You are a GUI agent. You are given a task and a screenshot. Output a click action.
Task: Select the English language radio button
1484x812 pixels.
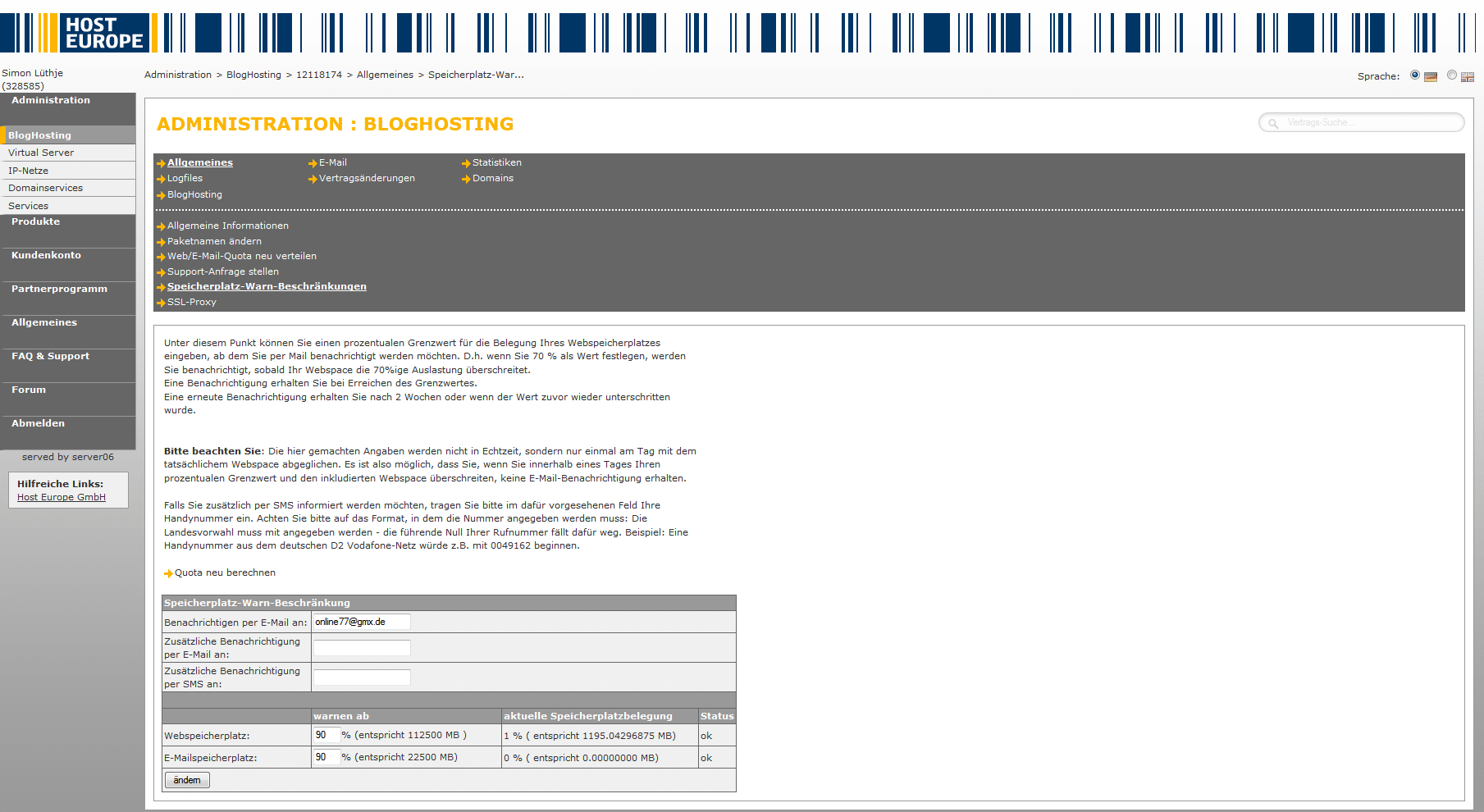[1452, 75]
